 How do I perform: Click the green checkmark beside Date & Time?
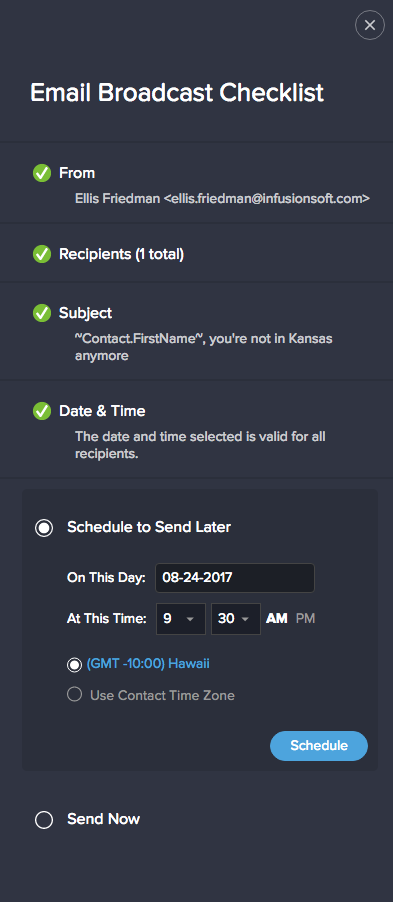pyautogui.click(x=42, y=411)
